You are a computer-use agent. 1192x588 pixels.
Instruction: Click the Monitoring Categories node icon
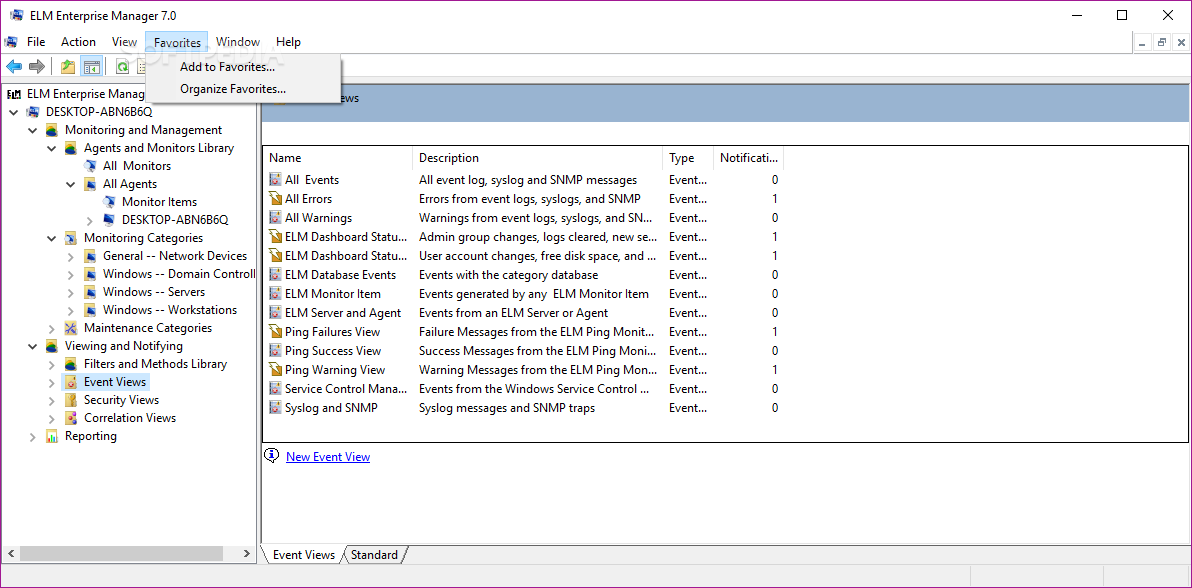71,238
